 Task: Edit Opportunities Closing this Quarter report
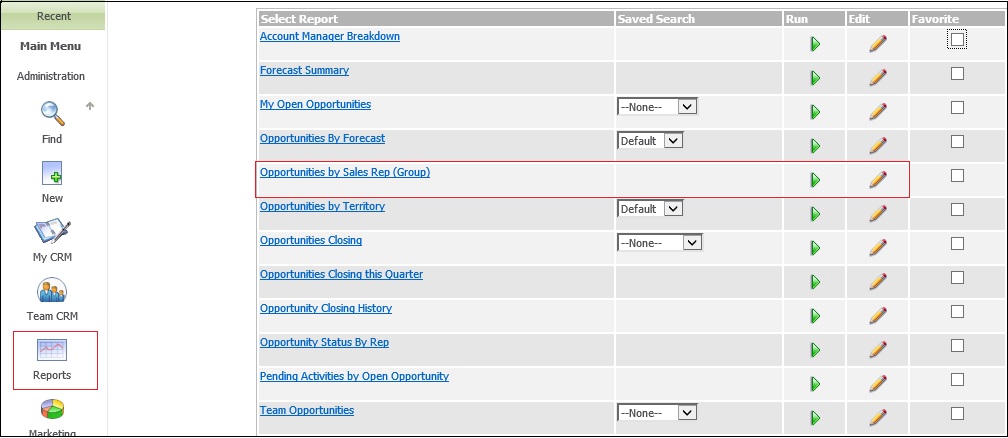(878, 282)
